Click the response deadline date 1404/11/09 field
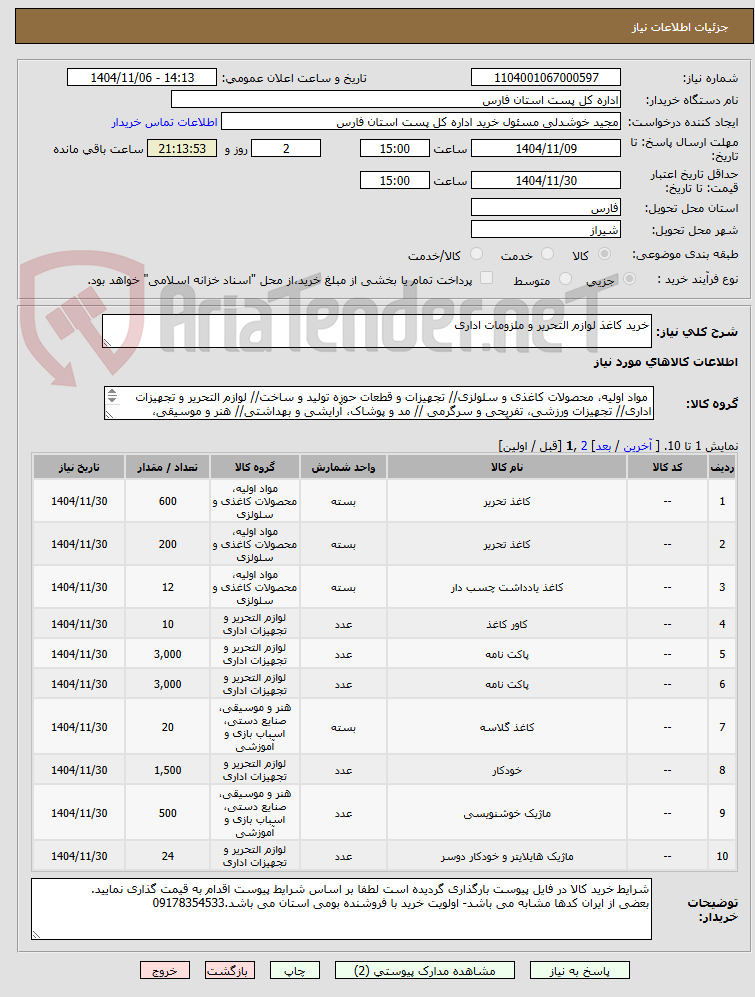The image size is (755, 997). point(546,148)
